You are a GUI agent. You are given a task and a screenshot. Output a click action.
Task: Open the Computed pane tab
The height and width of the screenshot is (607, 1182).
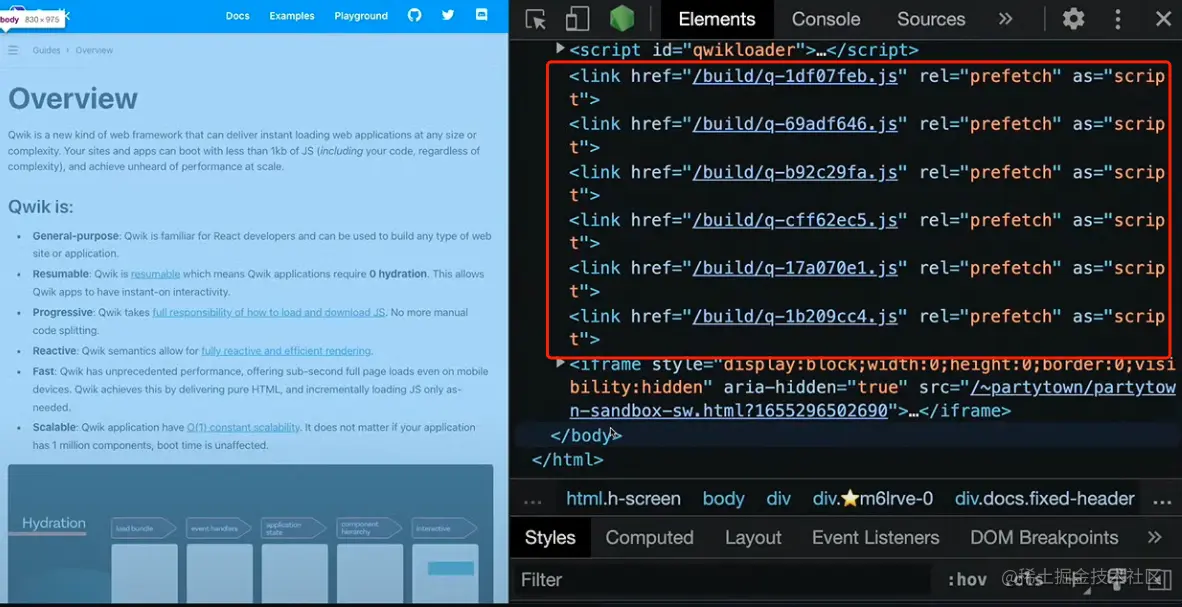click(649, 538)
